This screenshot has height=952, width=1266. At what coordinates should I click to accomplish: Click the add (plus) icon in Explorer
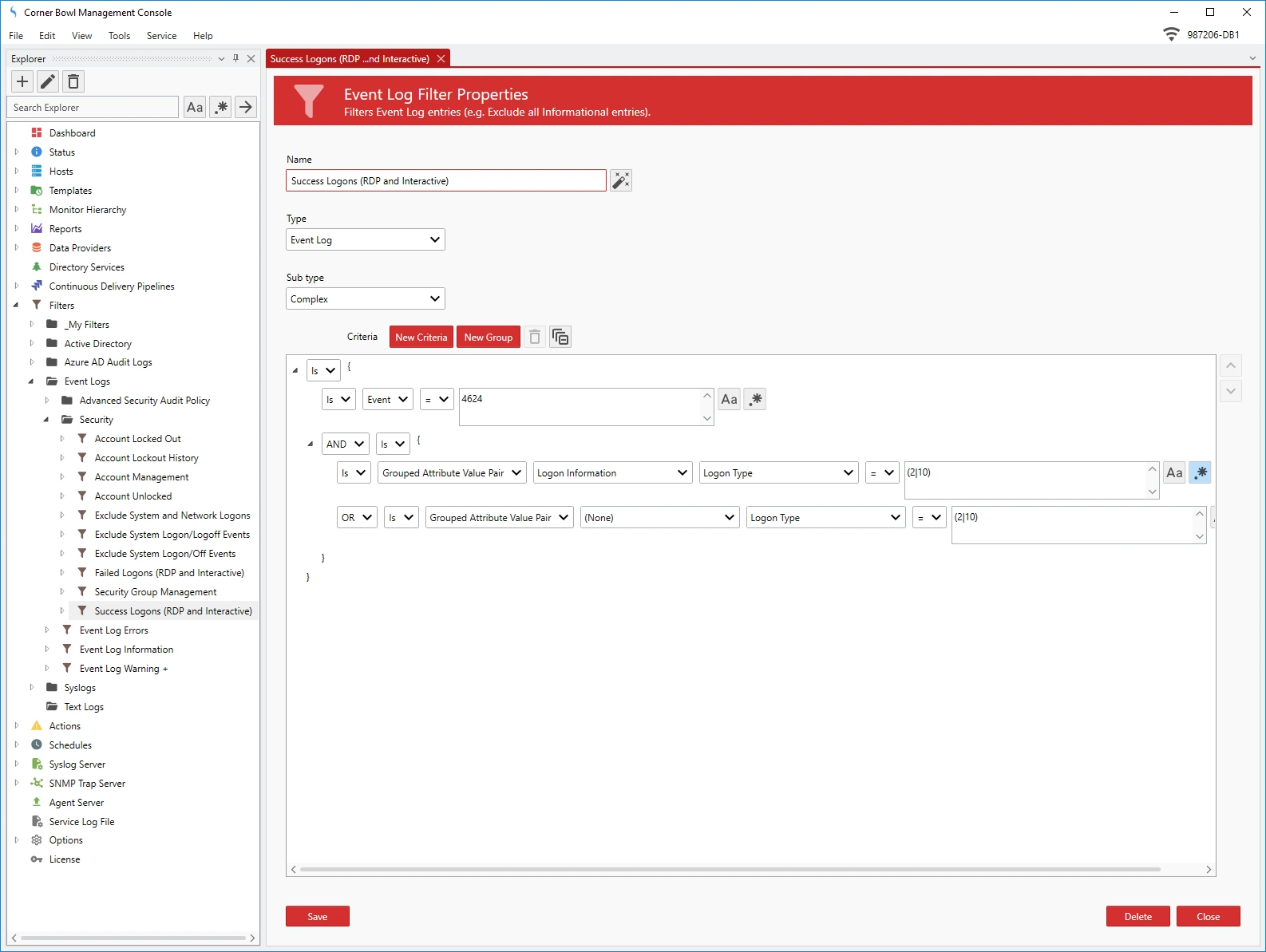click(x=22, y=81)
